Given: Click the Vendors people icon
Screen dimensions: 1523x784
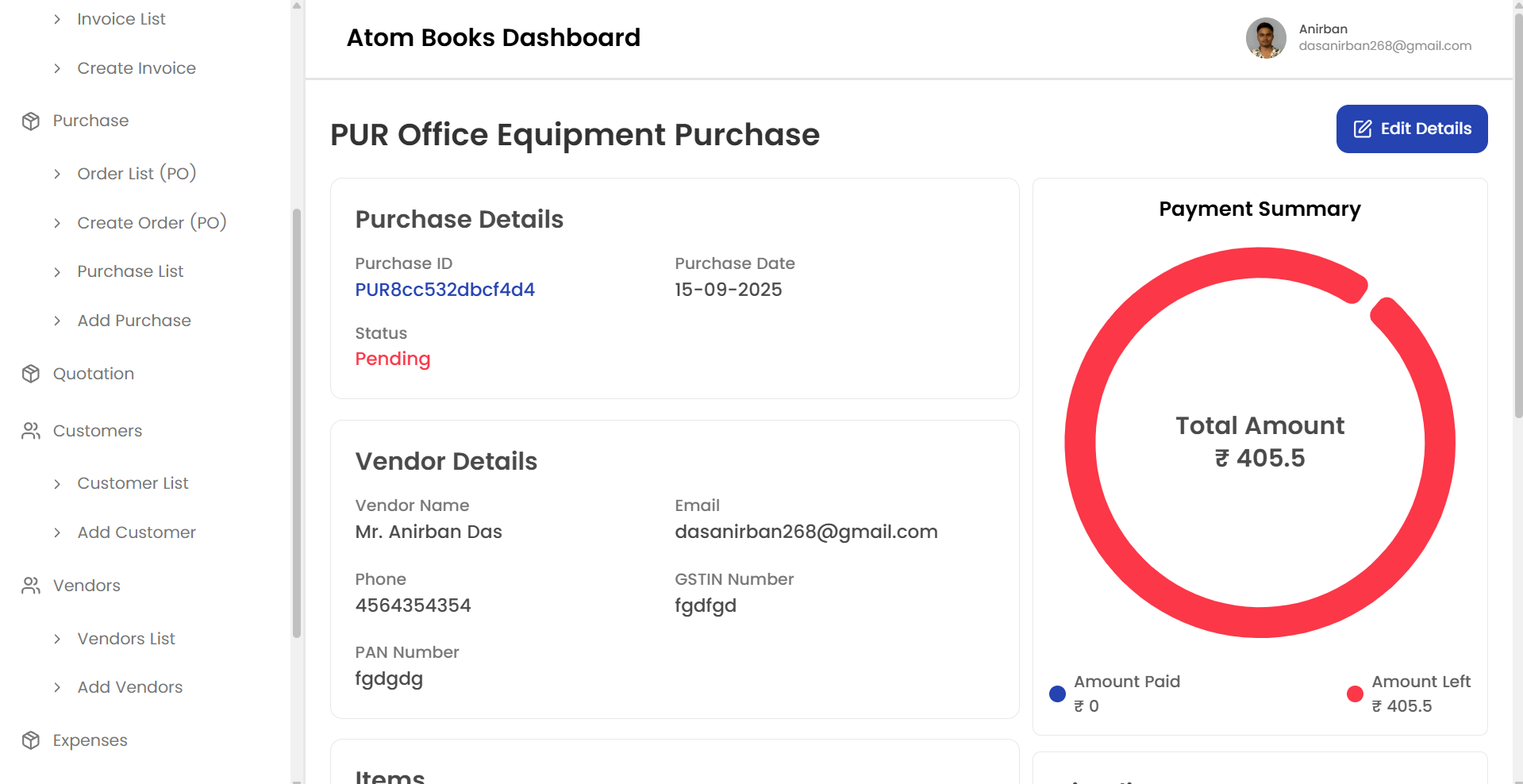Looking at the screenshot, I should [31, 586].
